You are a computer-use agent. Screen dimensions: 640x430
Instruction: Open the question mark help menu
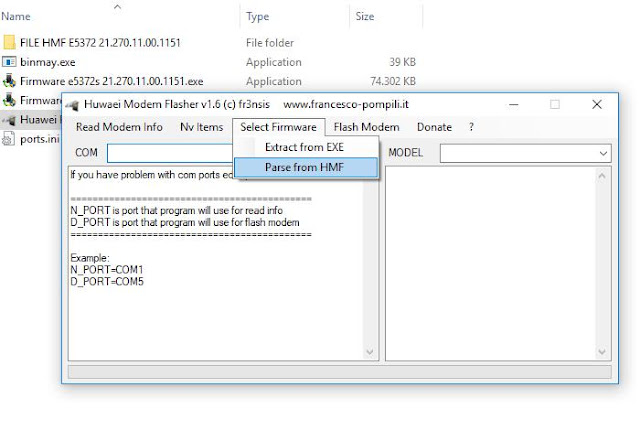coord(471,127)
